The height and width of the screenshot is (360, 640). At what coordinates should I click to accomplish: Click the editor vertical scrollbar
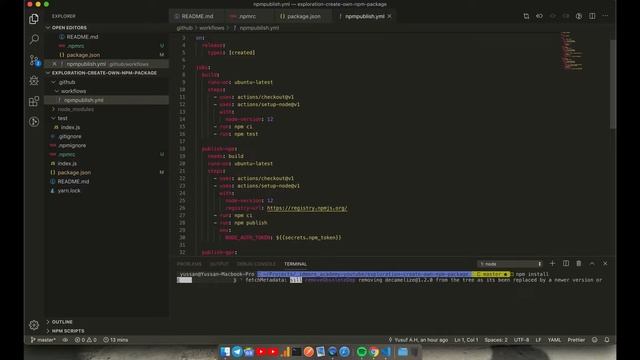click(x=613, y=84)
